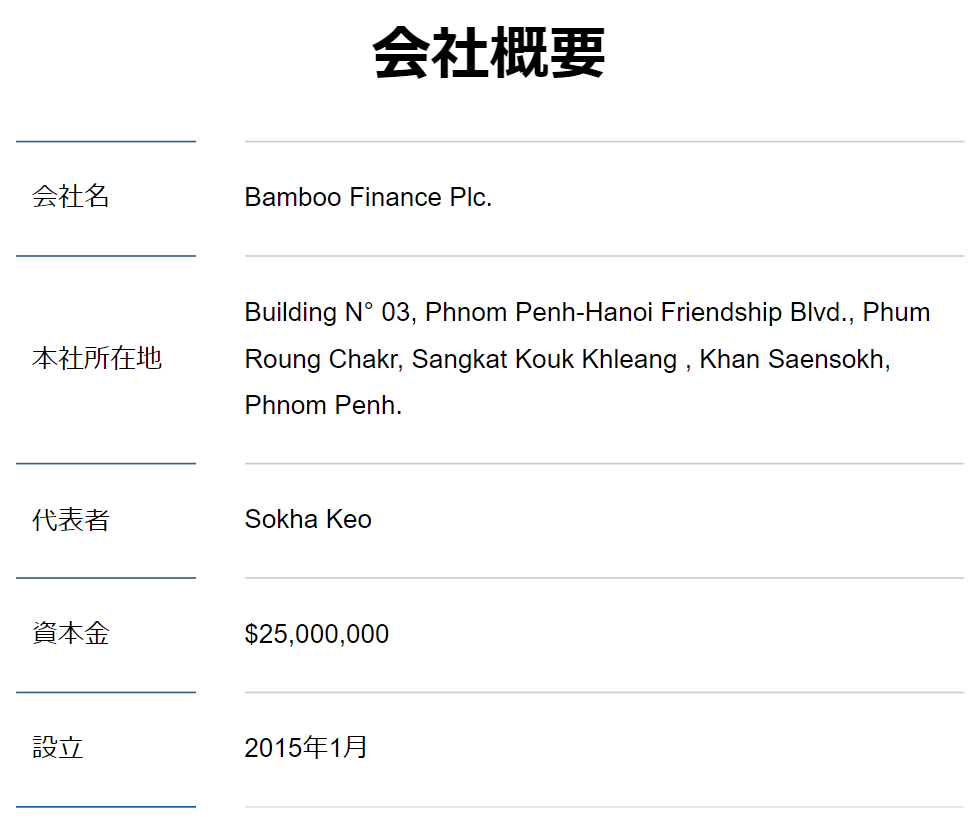Click the 2015年1月 establishment date
The height and width of the screenshot is (821, 977).
(306, 747)
